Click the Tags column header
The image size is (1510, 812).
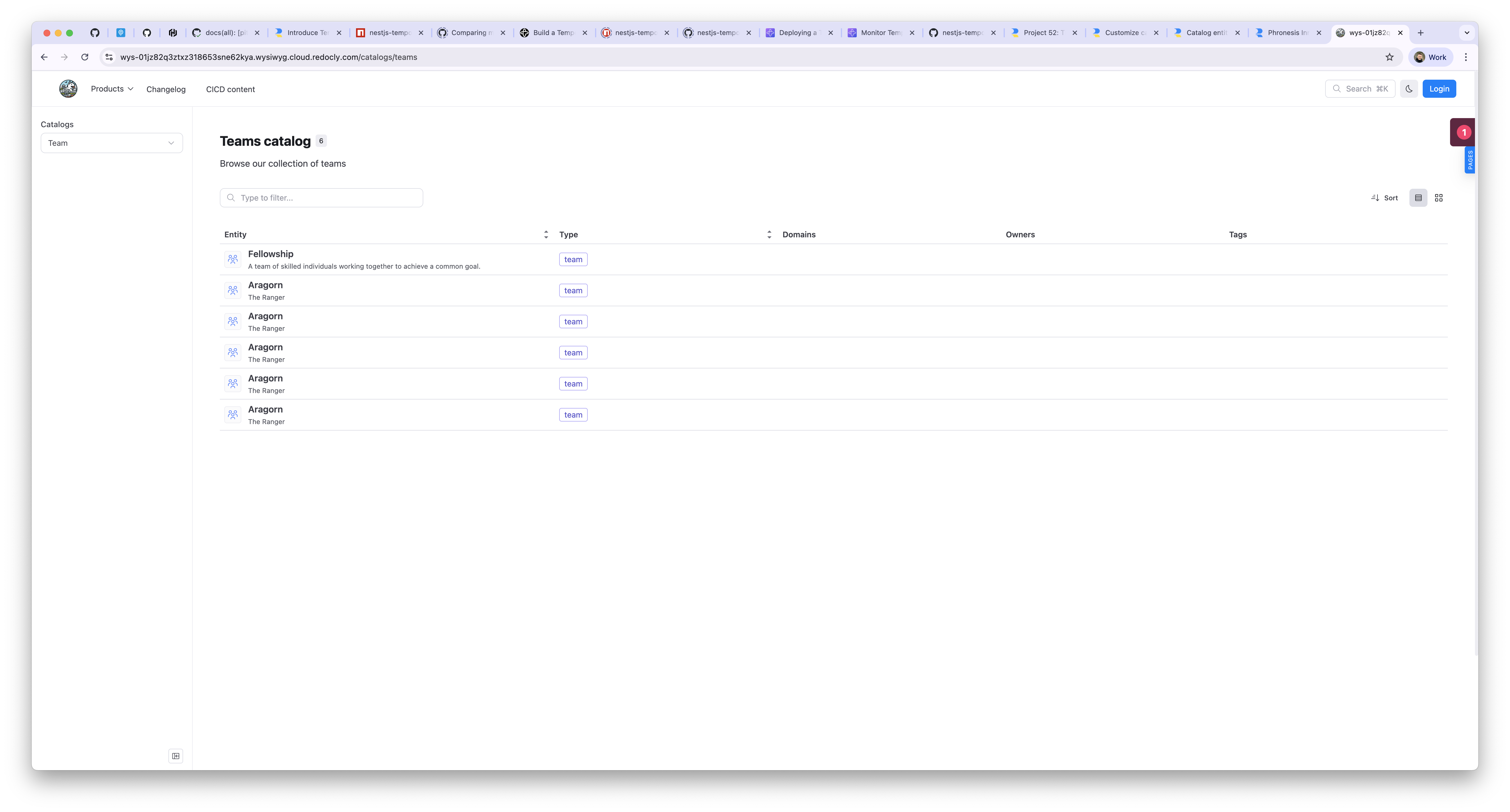[1237, 235]
